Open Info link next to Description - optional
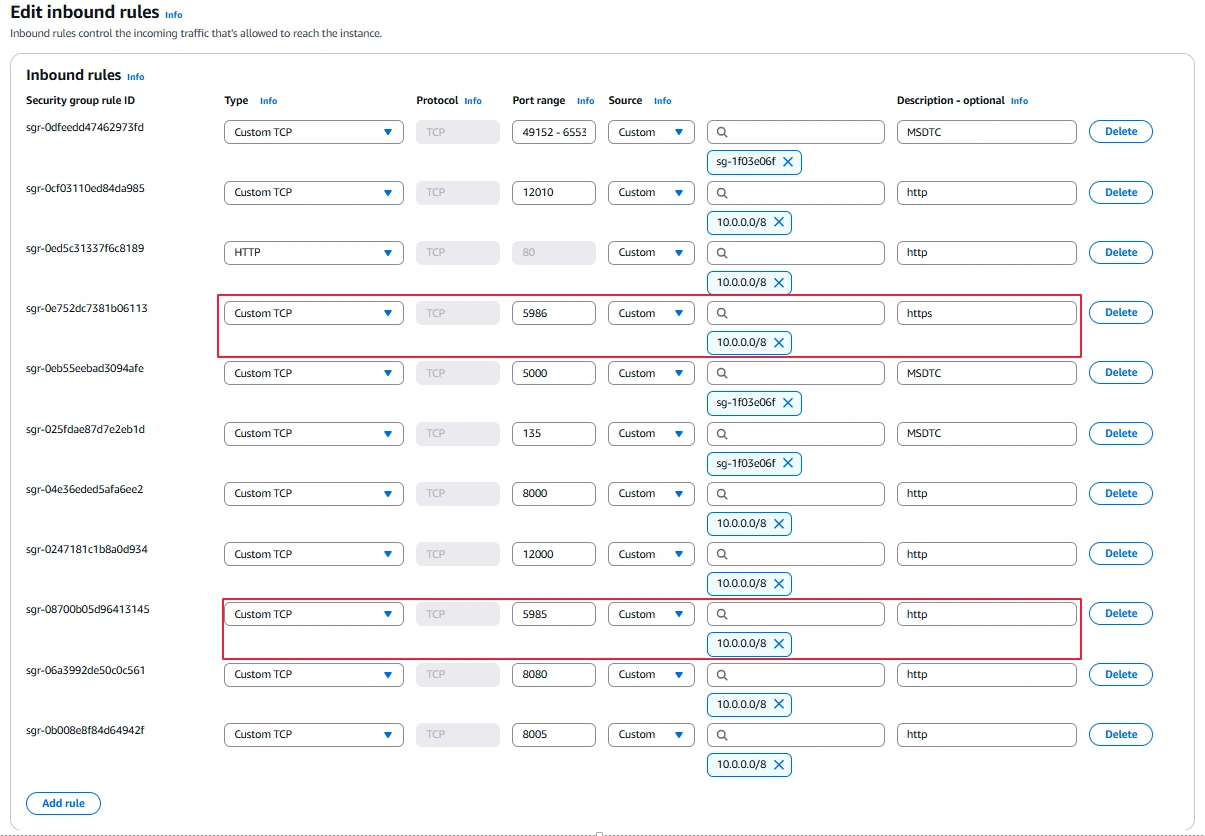1205x836 pixels. [x=1019, y=101]
